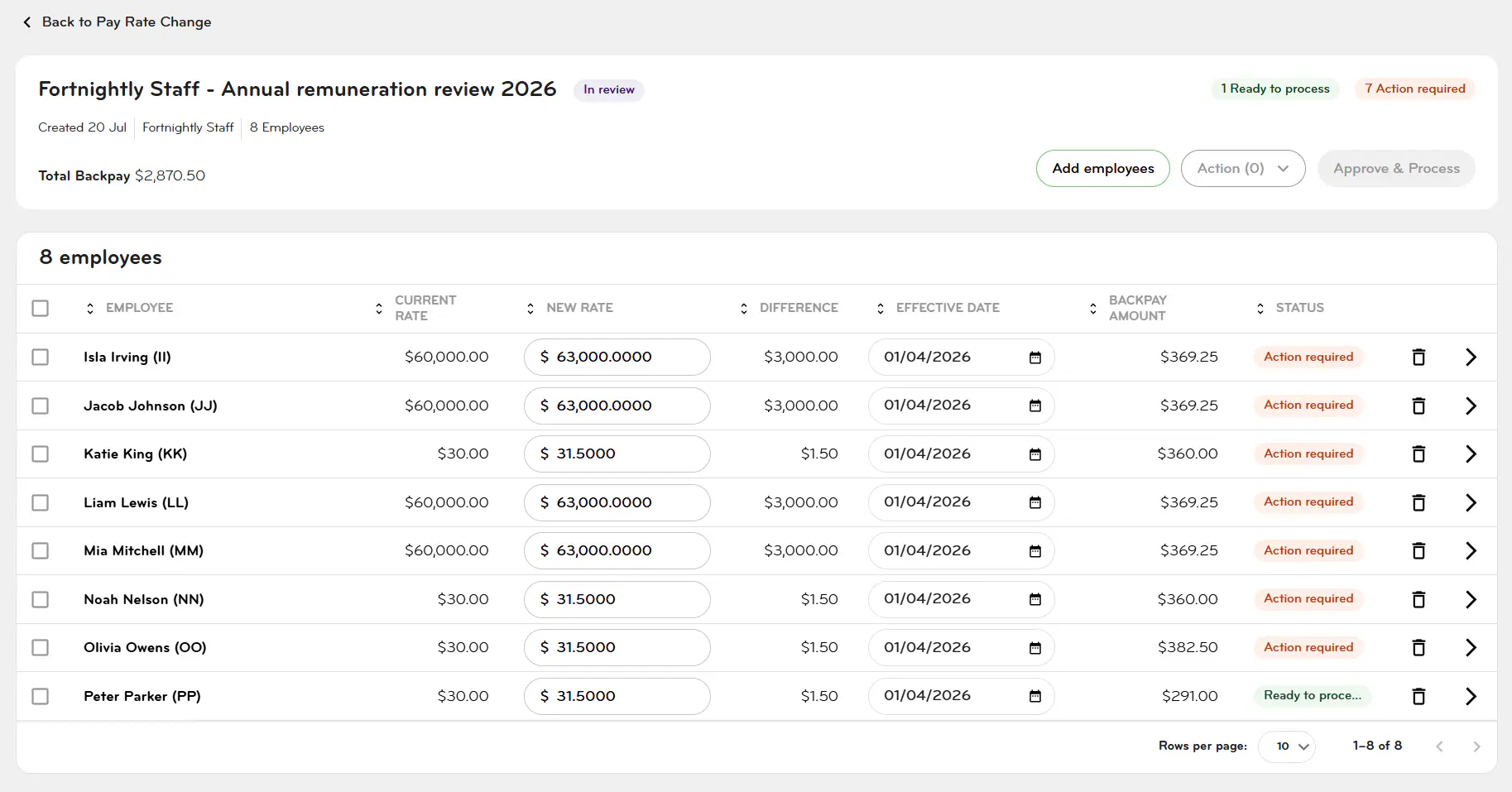Sort table by Status column

tap(1260, 308)
